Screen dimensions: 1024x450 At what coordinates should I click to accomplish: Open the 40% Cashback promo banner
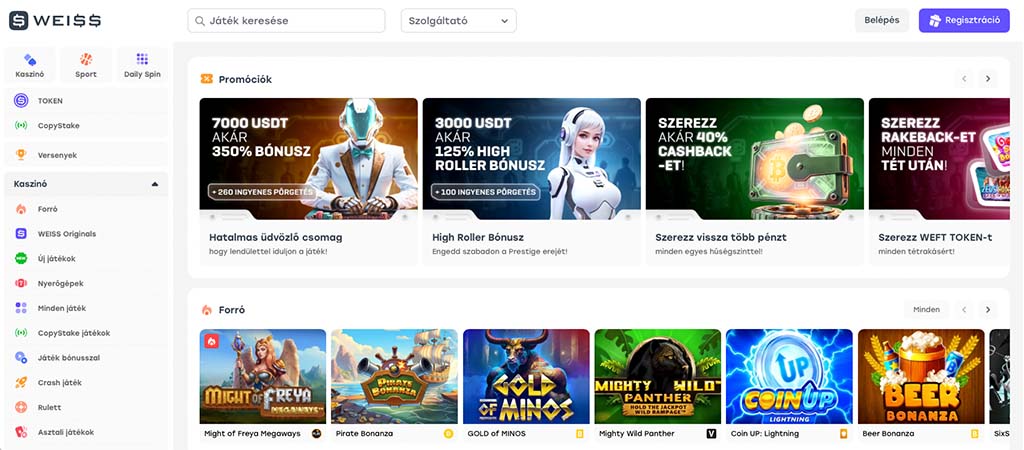click(x=754, y=159)
